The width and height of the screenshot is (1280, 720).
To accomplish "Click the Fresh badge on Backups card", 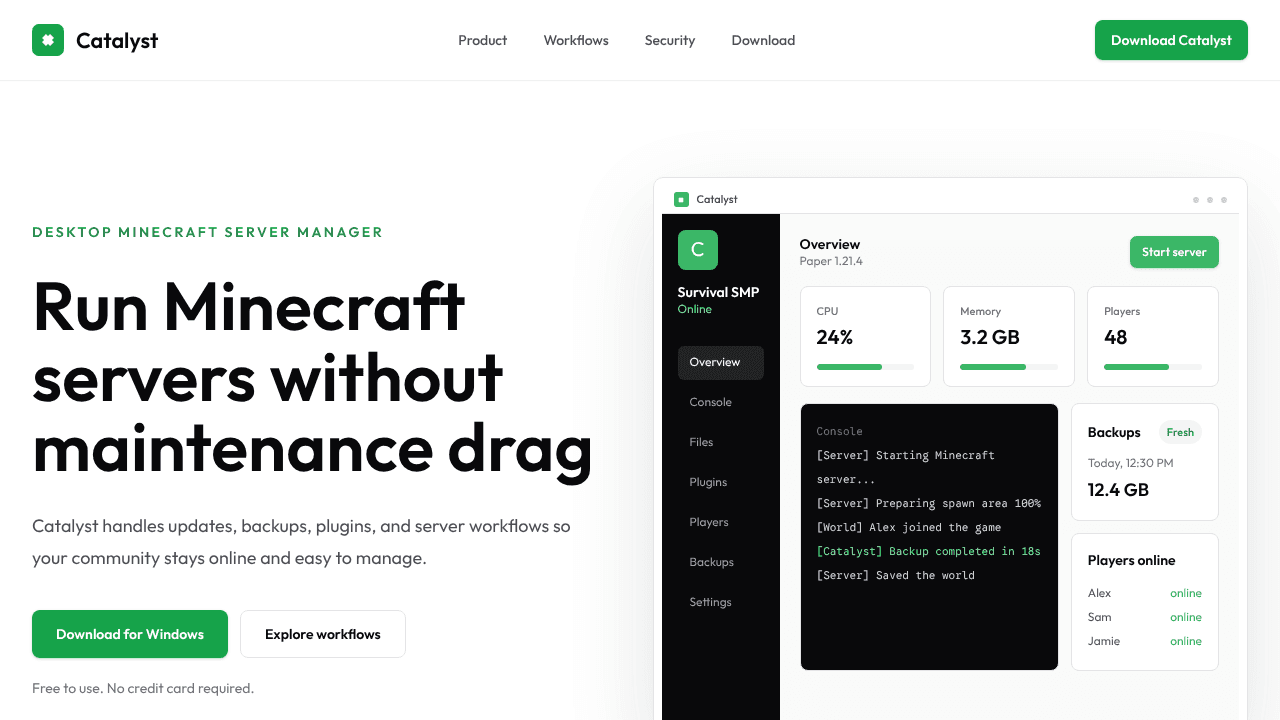I will [x=1180, y=432].
